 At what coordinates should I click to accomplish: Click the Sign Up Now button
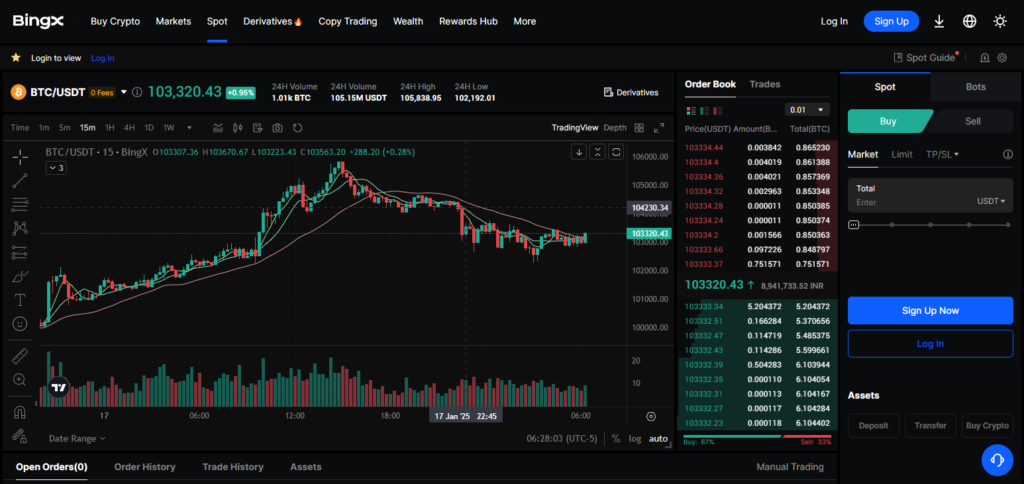pyautogui.click(x=930, y=310)
